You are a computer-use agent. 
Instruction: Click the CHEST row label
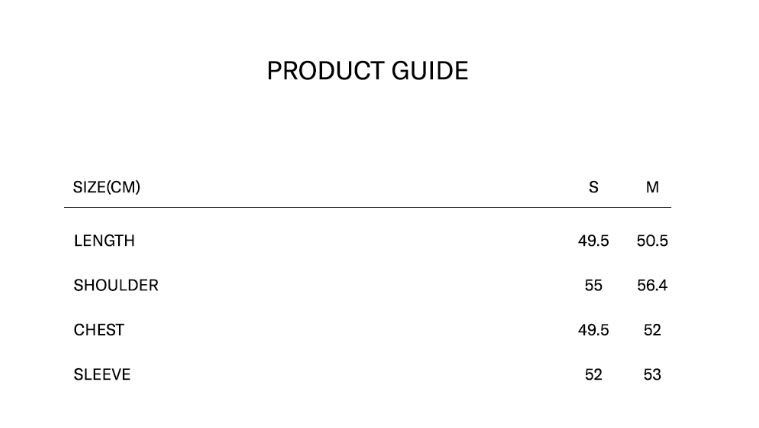[x=99, y=330]
